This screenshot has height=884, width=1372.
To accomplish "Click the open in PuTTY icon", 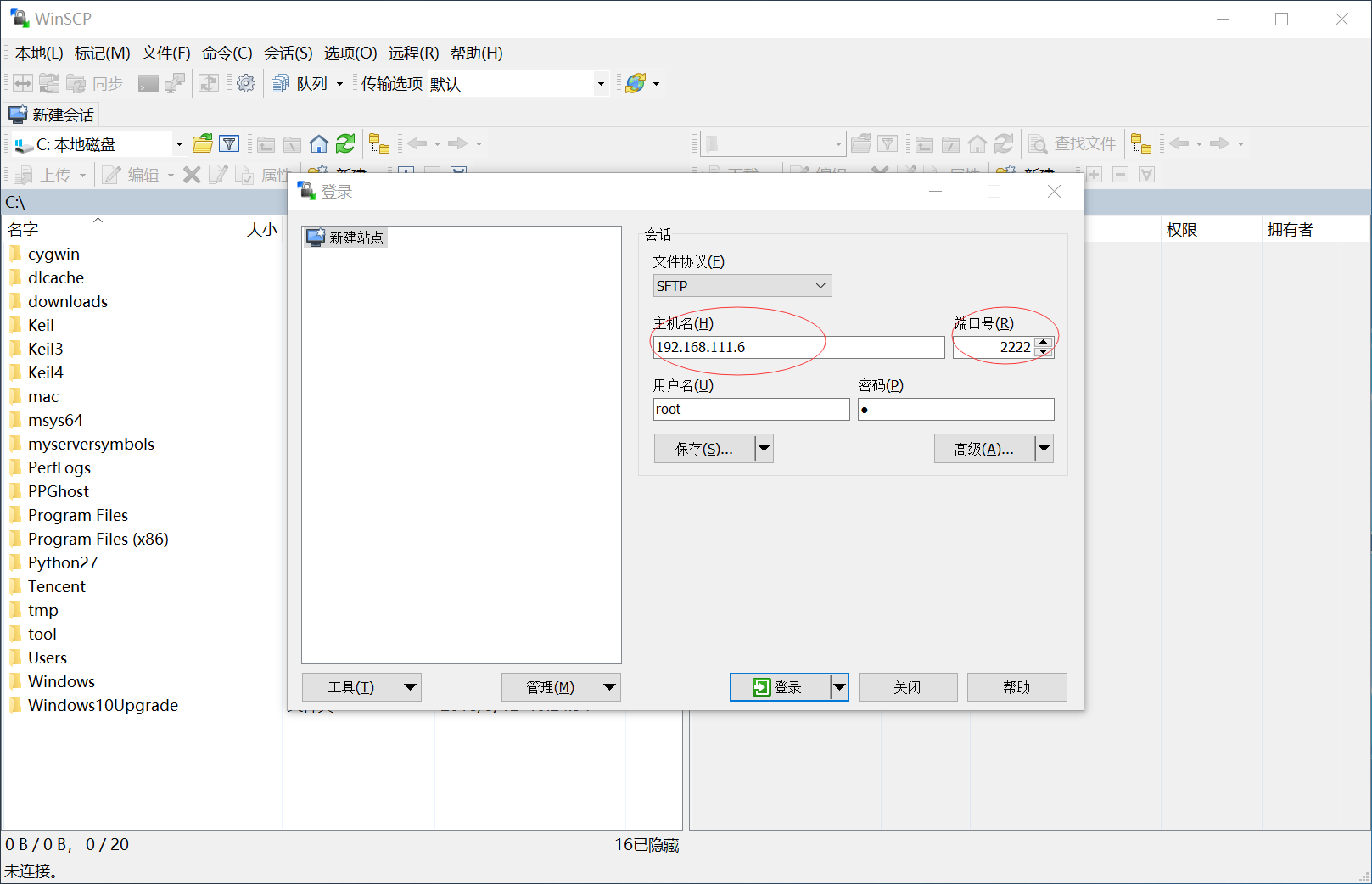I will [x=175, y=83].
